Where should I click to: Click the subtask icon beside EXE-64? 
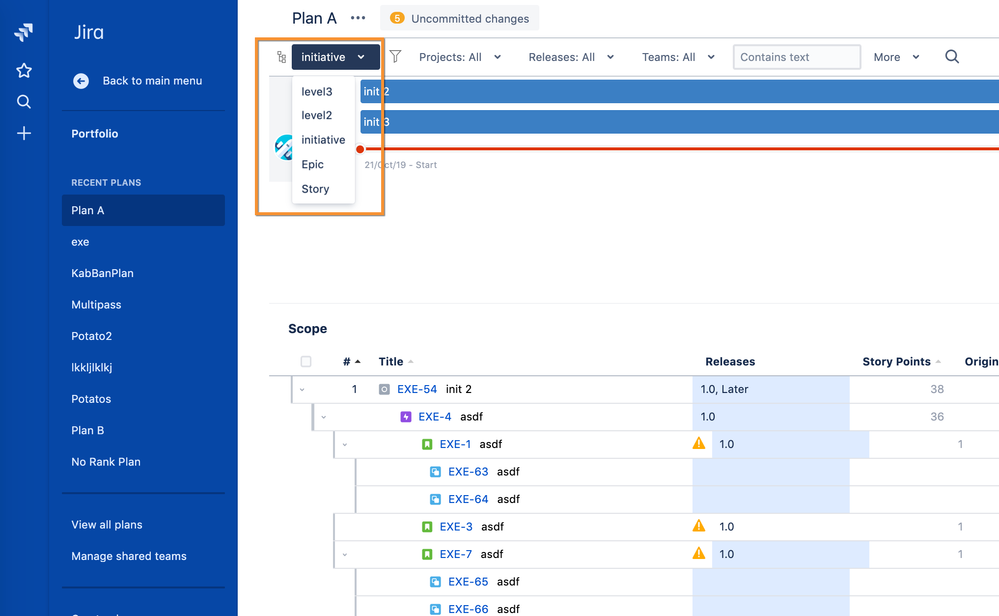pos(435,499)
